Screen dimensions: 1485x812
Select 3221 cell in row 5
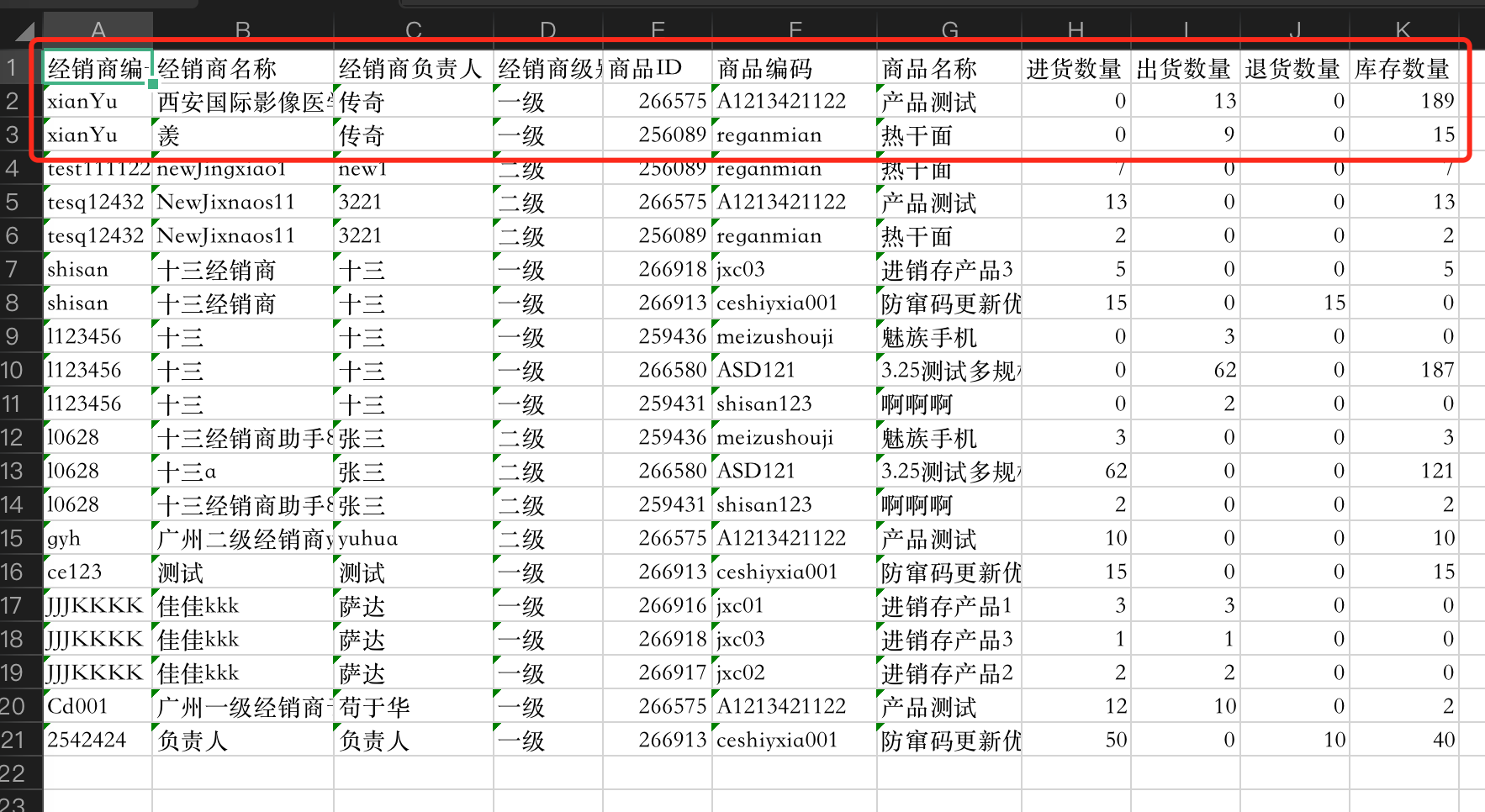click(414, 202)
